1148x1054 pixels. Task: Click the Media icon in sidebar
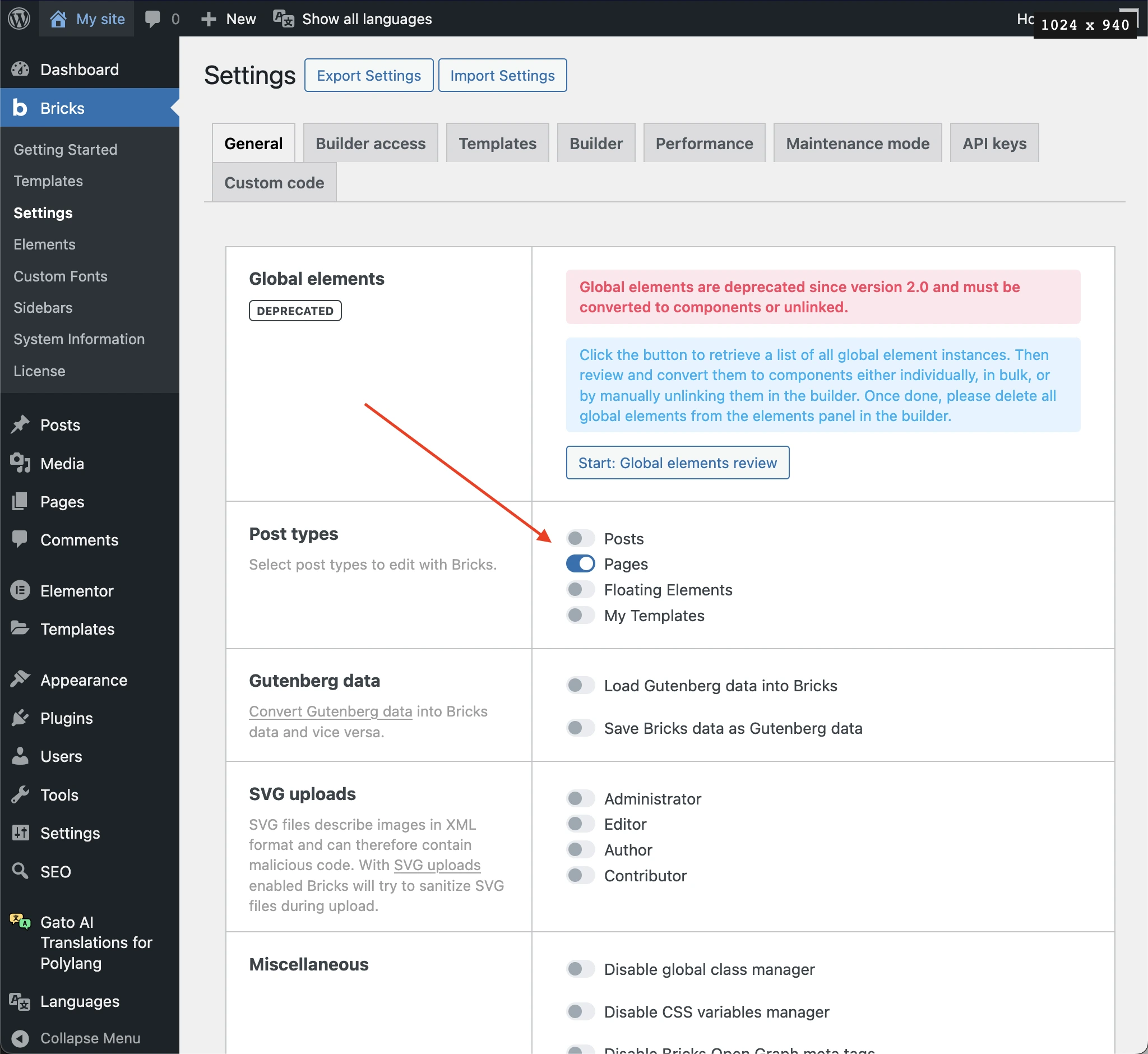[20, 463]
